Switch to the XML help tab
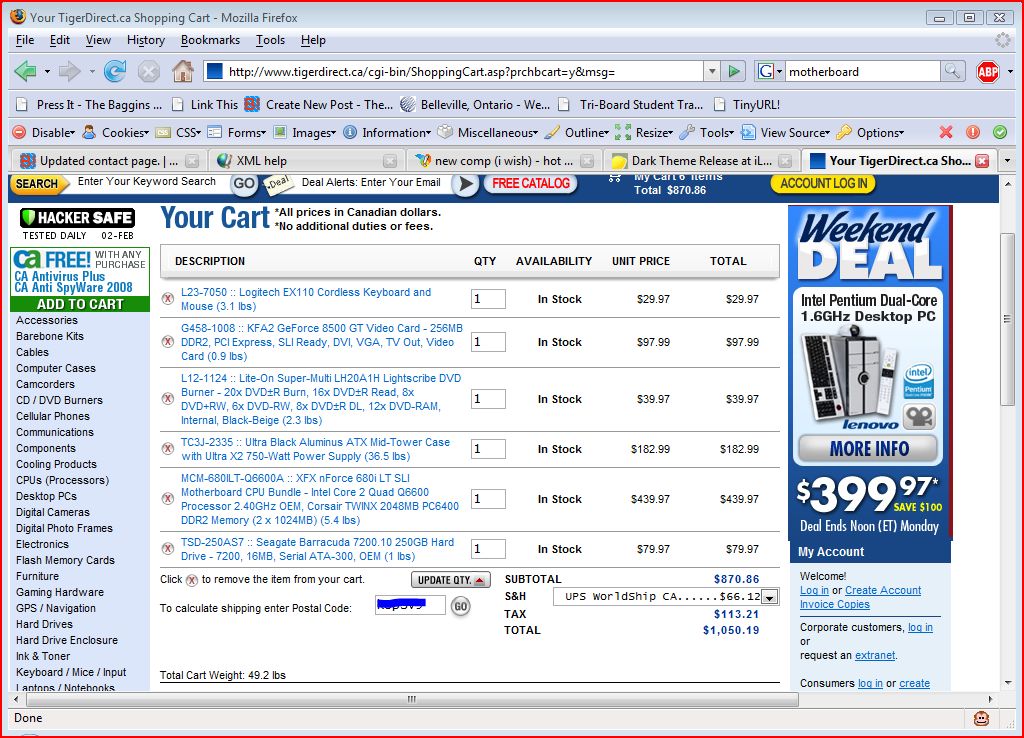The height and width of the screenshot is (738, 1024). (261, 160)
